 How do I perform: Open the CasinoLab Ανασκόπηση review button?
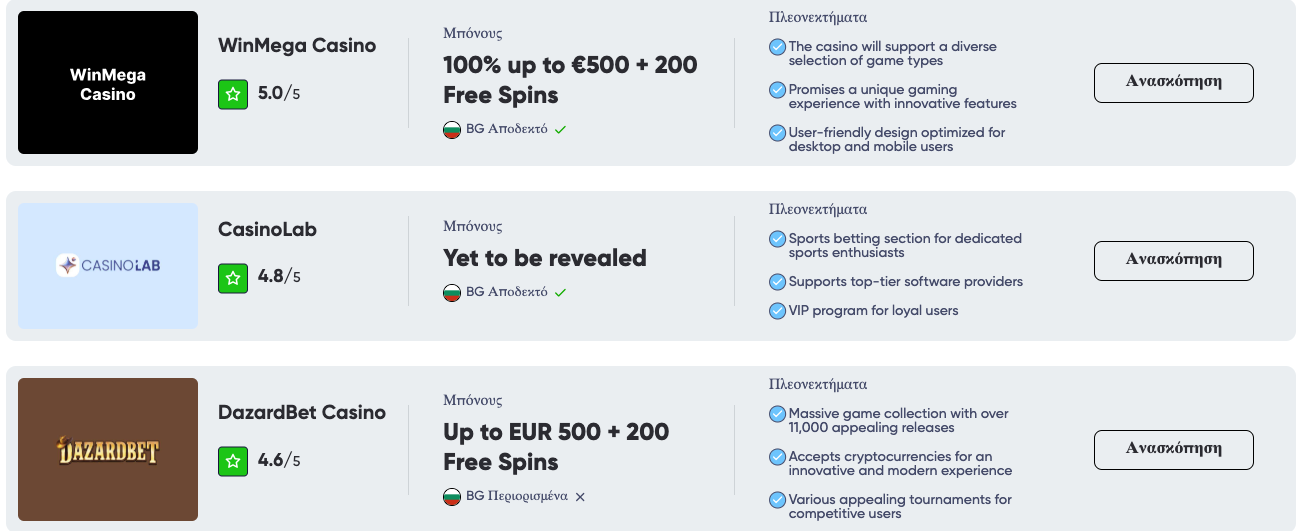[1174, 260]
